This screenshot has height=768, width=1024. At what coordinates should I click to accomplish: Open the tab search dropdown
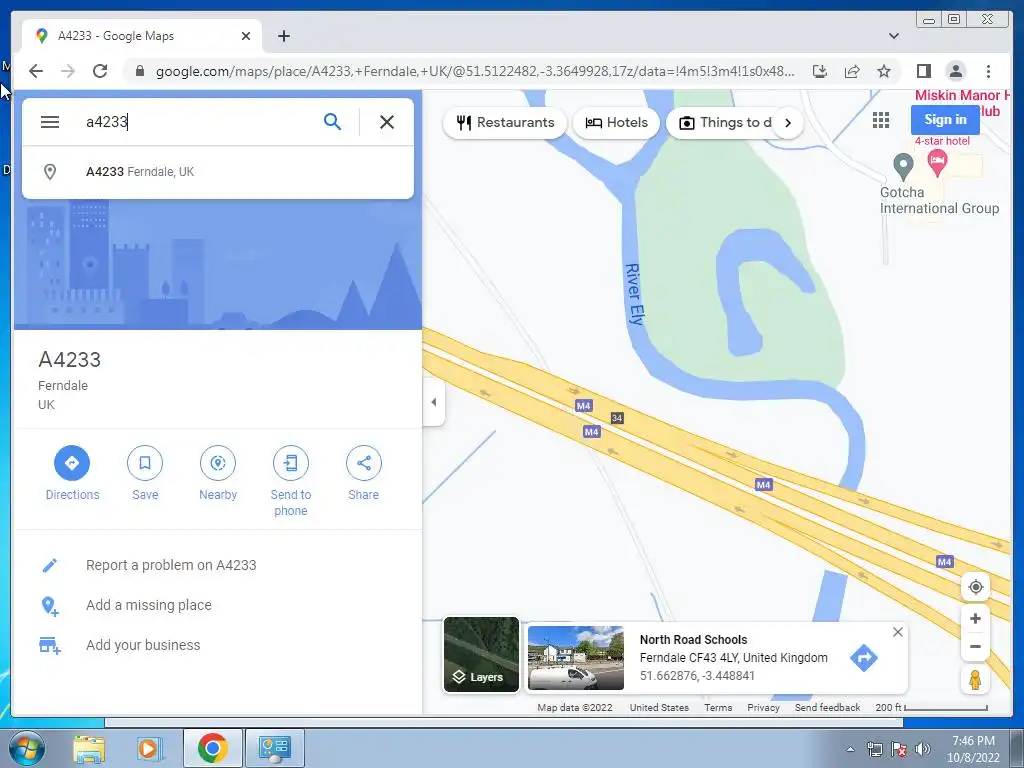pos(893,36)
